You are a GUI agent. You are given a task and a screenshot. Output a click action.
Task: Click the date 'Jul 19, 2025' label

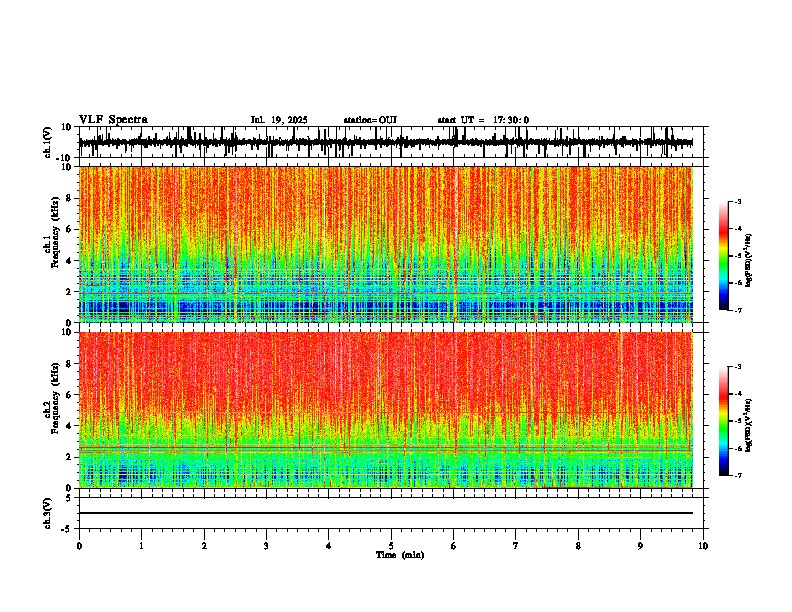point(279,120)
